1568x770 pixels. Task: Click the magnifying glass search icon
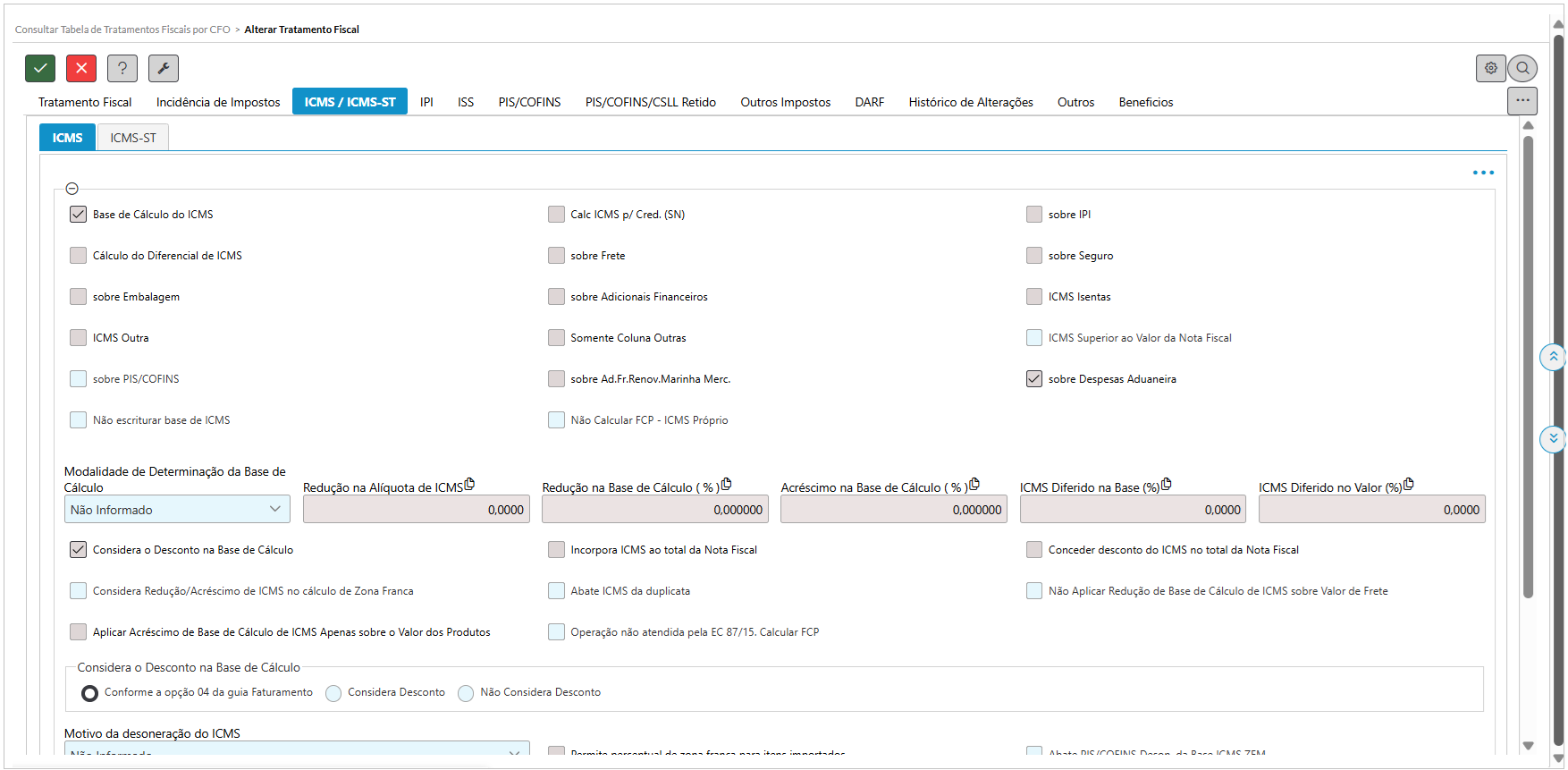1522,68
